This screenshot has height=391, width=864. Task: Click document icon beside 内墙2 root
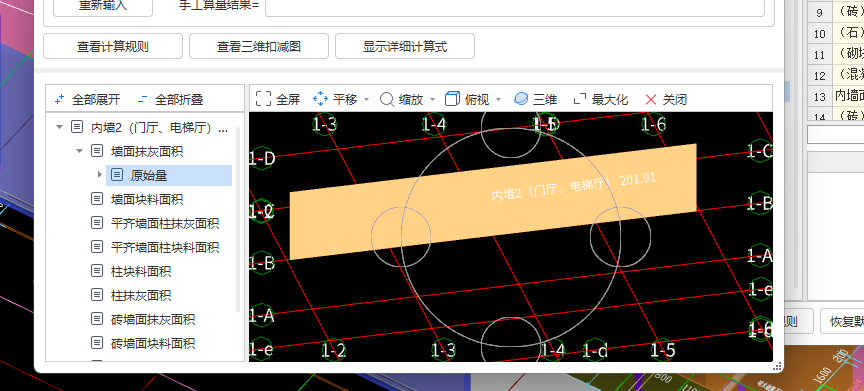tap(77, 128)
